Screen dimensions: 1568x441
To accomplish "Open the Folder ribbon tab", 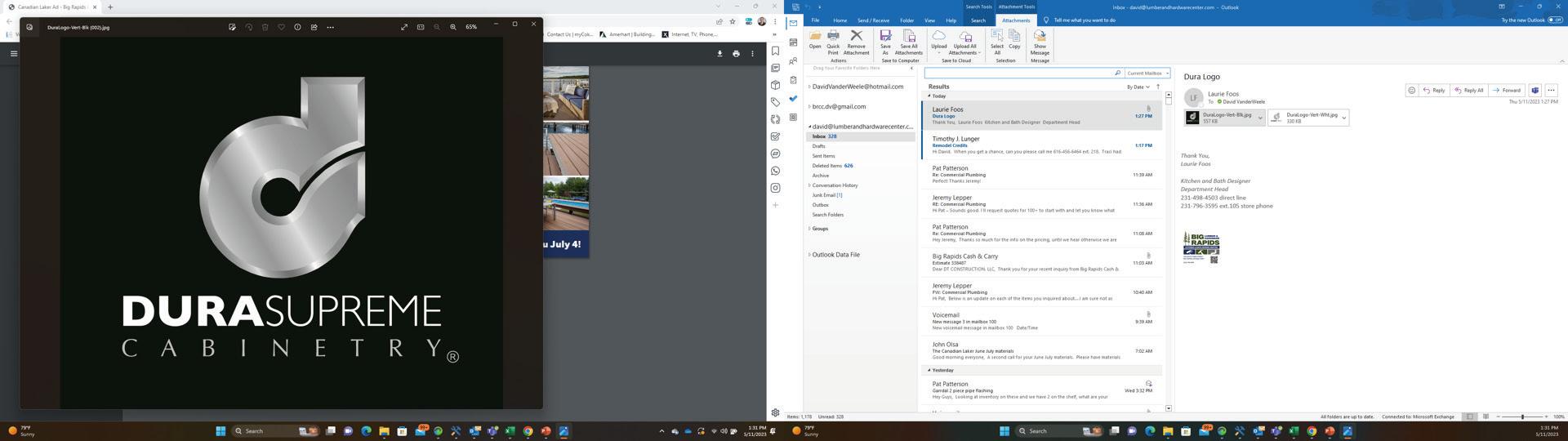I will [x=907, y=20].
